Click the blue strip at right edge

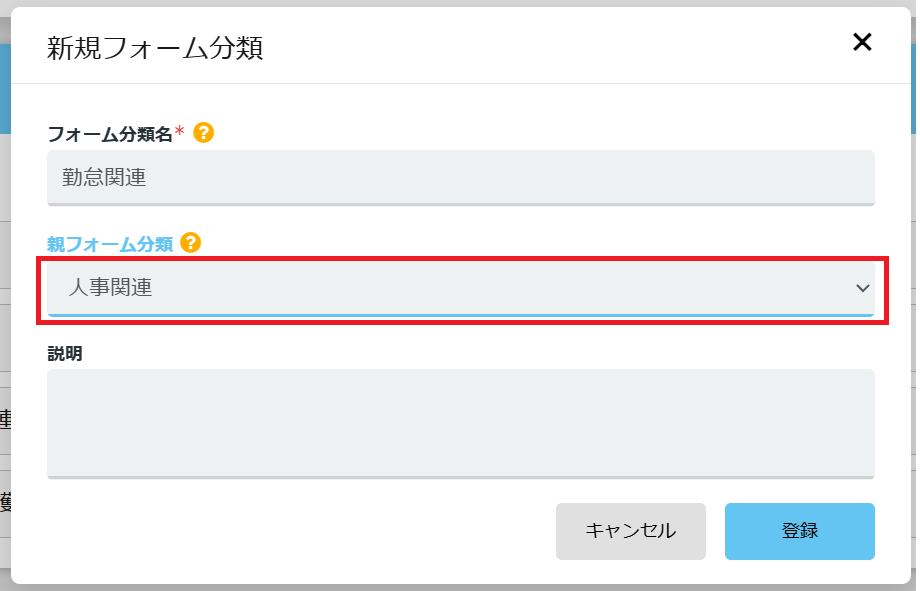pos(914,88)
